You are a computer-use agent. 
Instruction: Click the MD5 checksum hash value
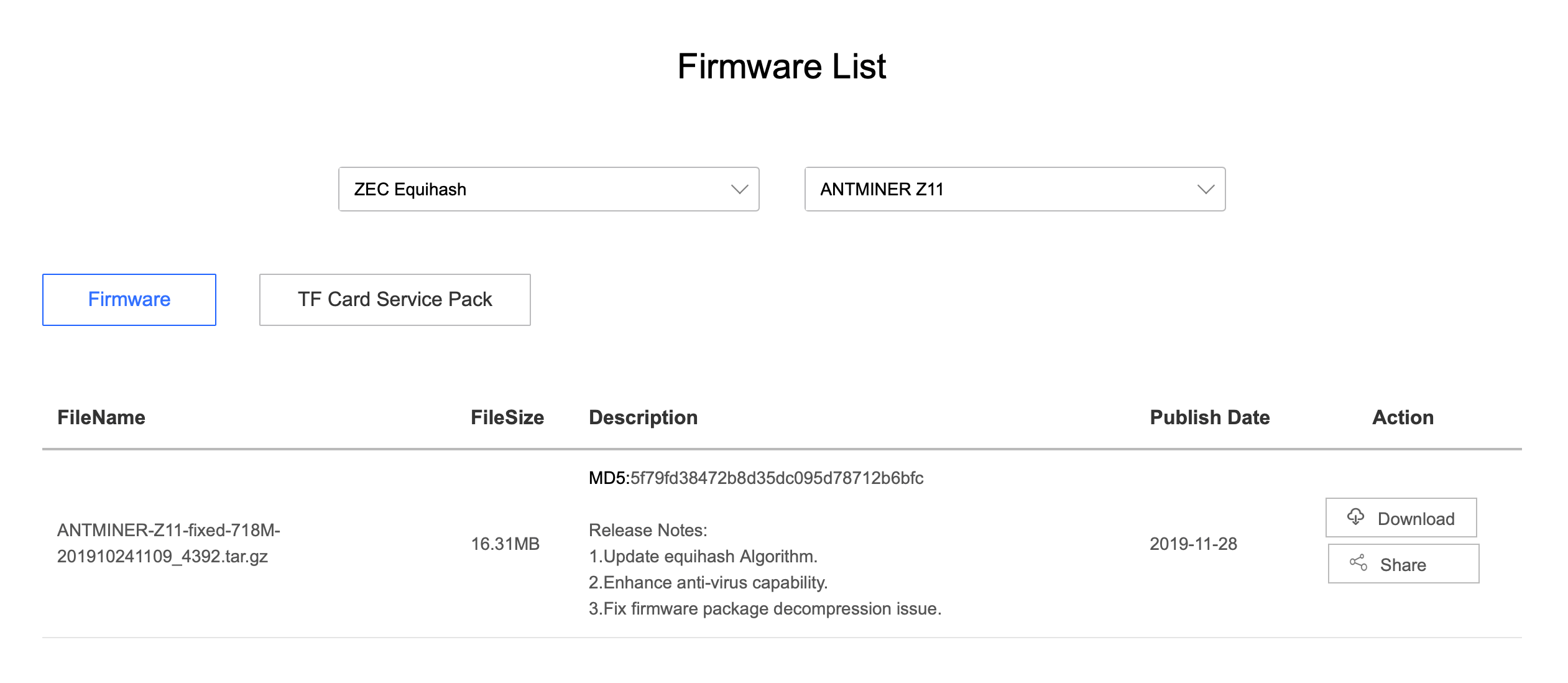point(777,478)
